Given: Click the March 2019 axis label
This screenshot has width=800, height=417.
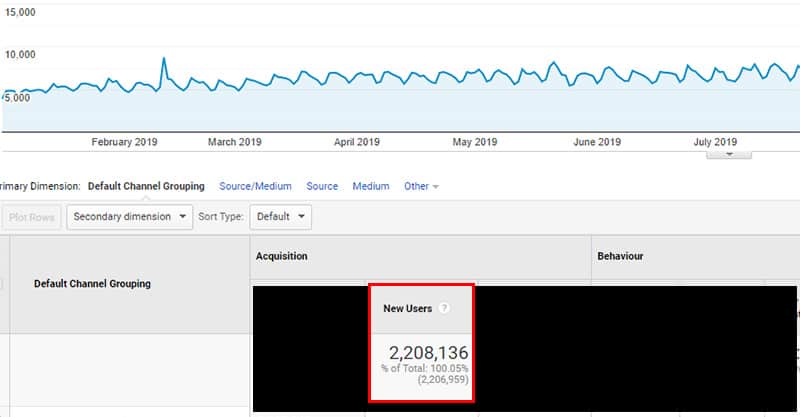Looking at the screenshot, I should (235, 142).
